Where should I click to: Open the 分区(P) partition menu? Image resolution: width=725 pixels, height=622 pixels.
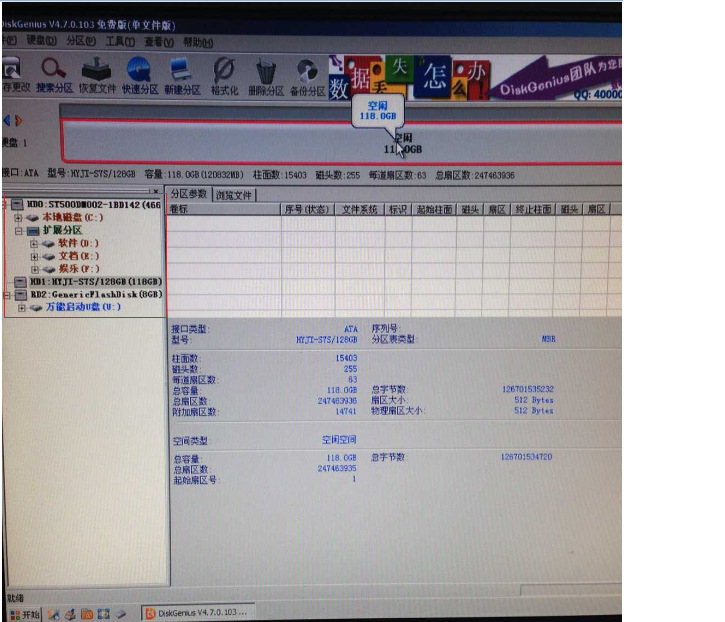[x=81, y=41]
